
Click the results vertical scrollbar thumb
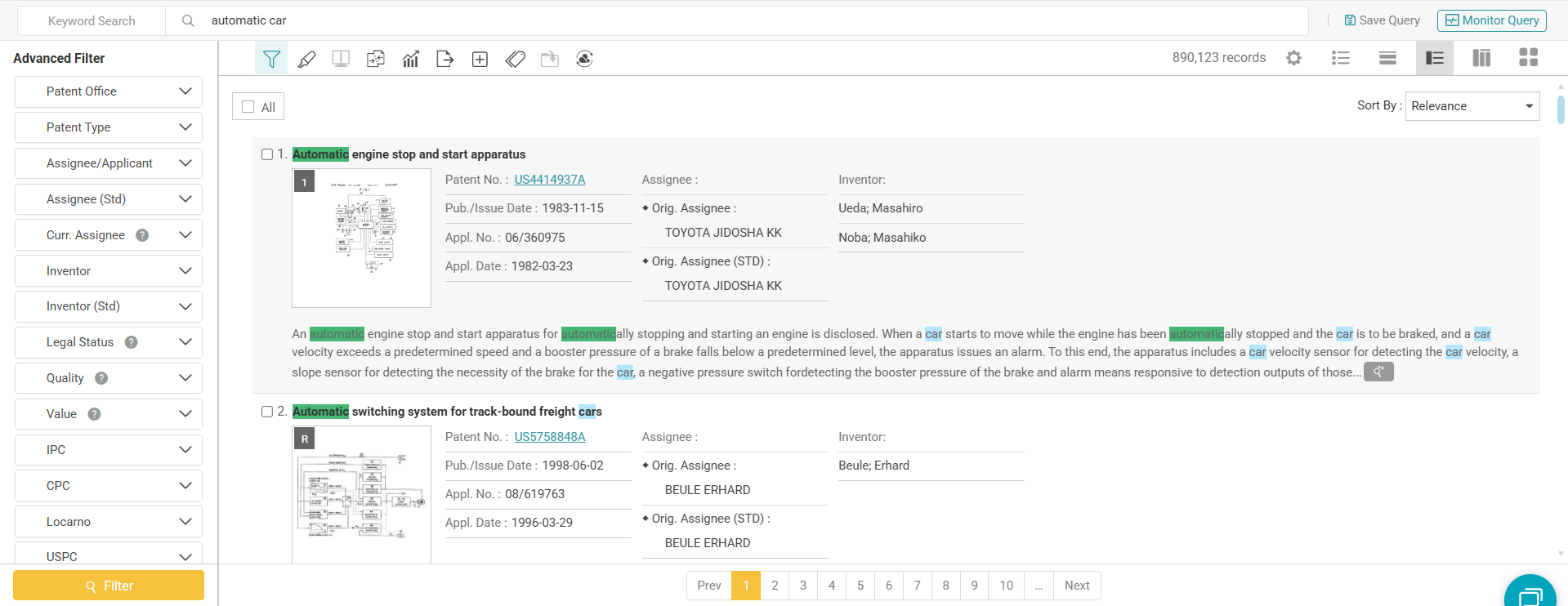(1561, 109)
